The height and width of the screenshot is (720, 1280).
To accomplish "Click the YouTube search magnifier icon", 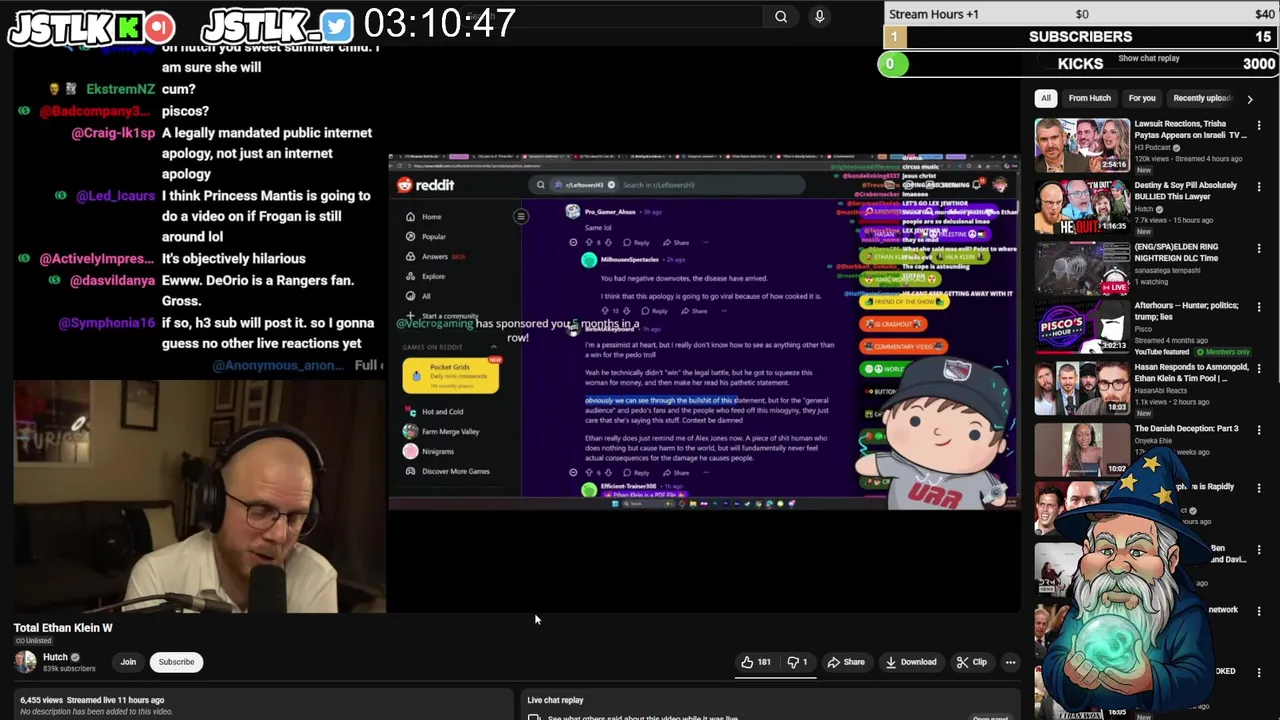I will point(781,16).
